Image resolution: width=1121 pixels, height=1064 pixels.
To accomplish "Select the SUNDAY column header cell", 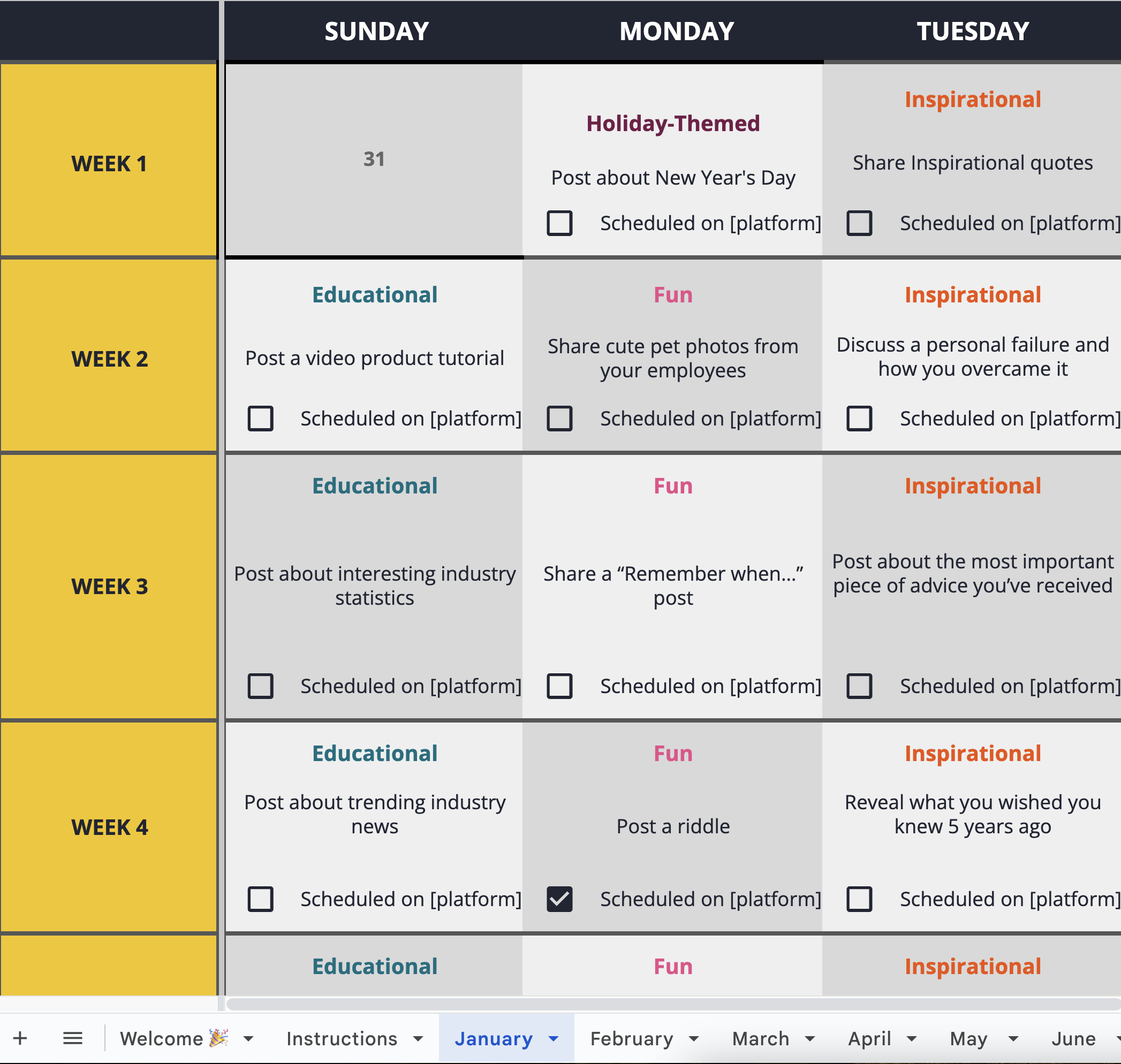I will point(376,31).
